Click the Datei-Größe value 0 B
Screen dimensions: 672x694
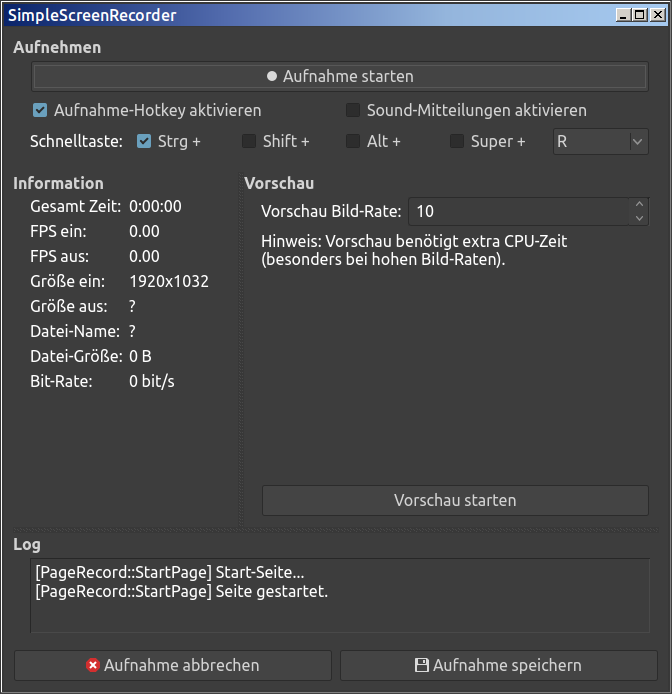(x=140, y=356)
